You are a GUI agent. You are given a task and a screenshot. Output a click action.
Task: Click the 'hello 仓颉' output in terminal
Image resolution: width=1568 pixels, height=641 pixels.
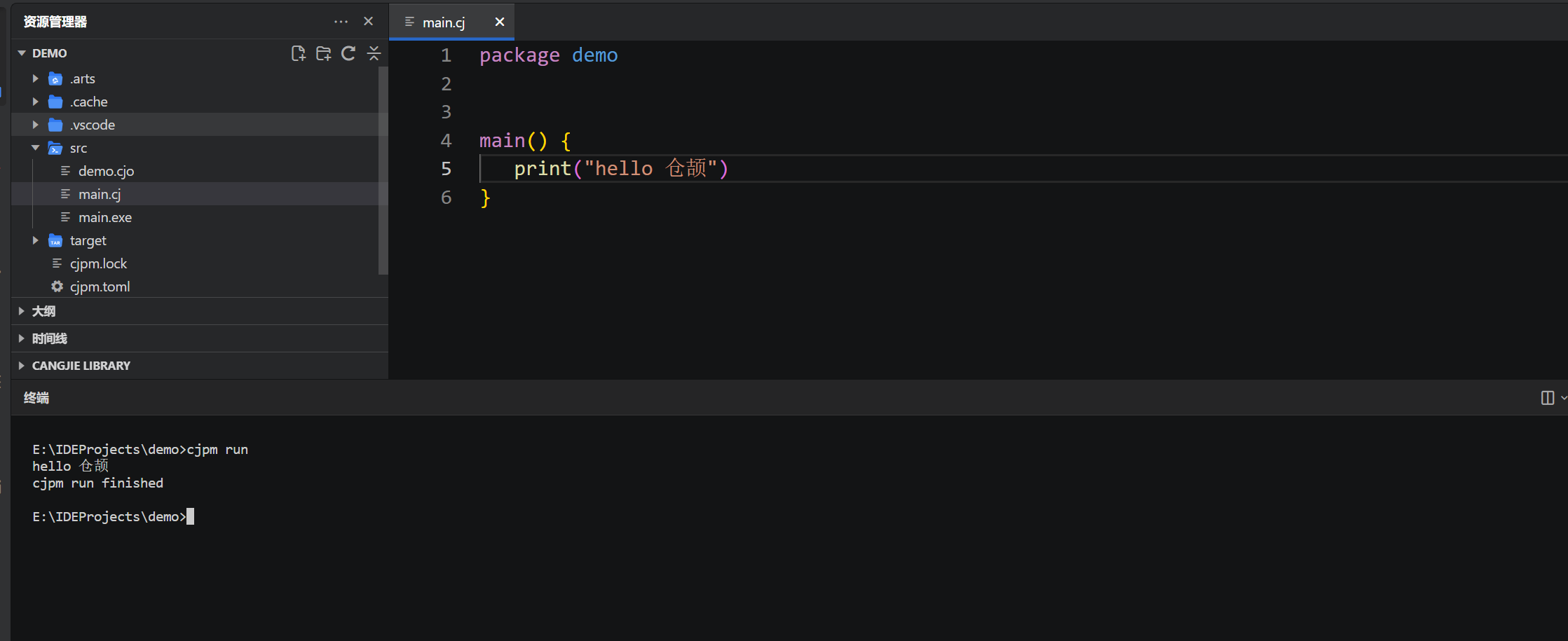[70, 467]
